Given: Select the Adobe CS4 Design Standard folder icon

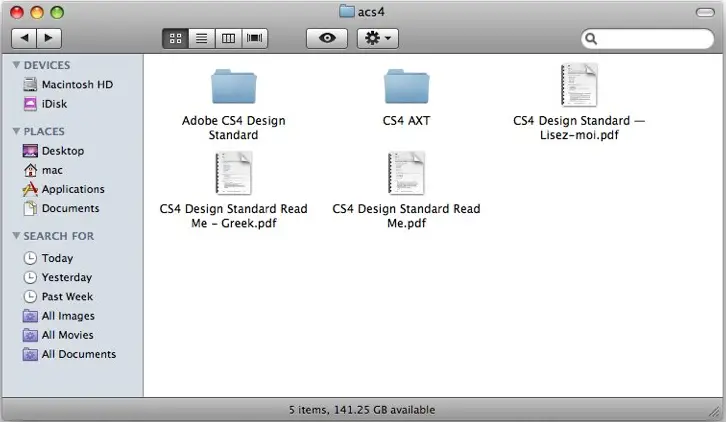Looking at the screenshot, I should pos(234,87).
